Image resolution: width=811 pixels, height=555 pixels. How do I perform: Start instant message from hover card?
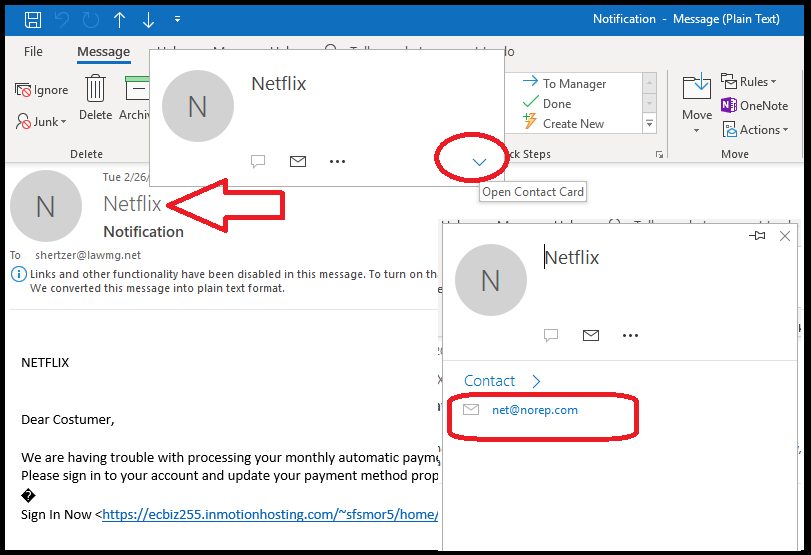point(258,161)
